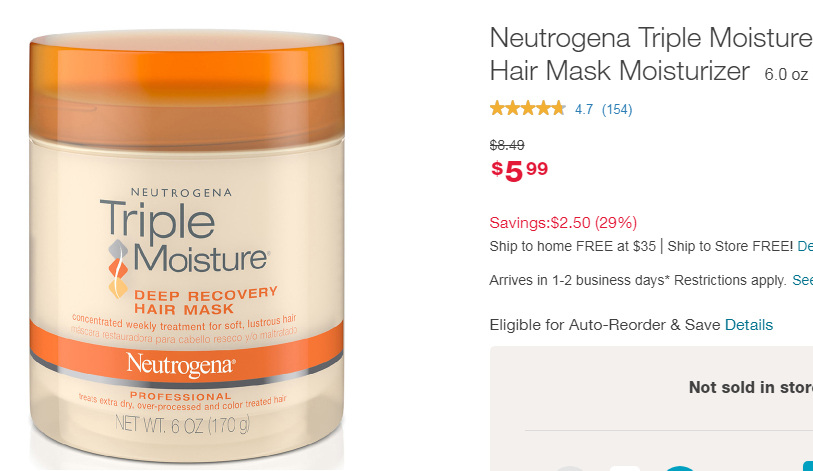Decrease quantity with the grey minus button
The image size is (813, 471).
570,468
